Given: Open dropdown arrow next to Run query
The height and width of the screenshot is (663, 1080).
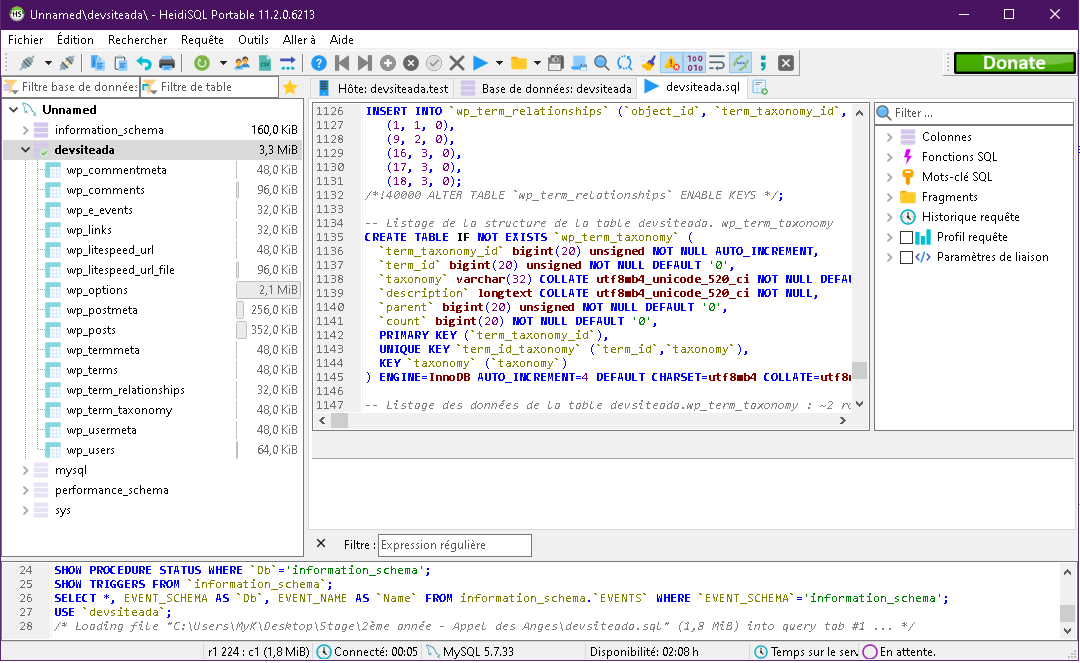Looking at the screenshot, I should [499, 63].
